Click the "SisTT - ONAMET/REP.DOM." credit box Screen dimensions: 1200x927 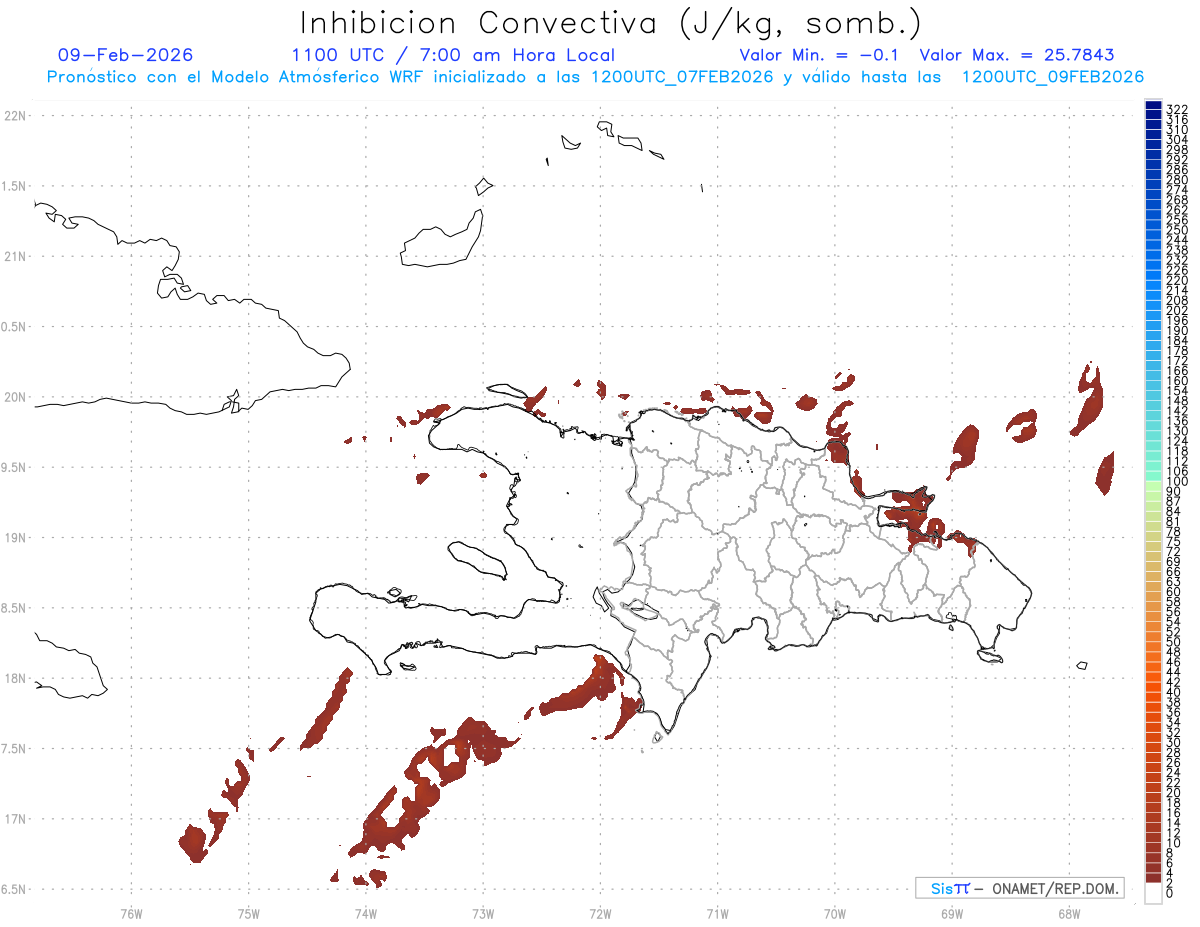coord(1019,888)
